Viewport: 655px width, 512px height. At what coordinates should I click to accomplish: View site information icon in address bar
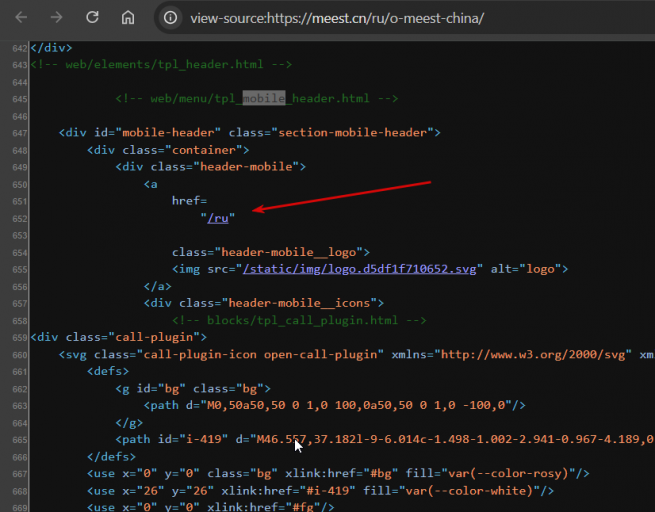170,18
